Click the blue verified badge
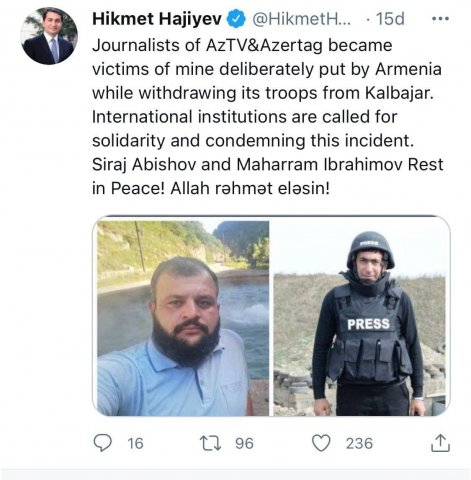This screenshot has width=471, height=480. tap(236, 19)
